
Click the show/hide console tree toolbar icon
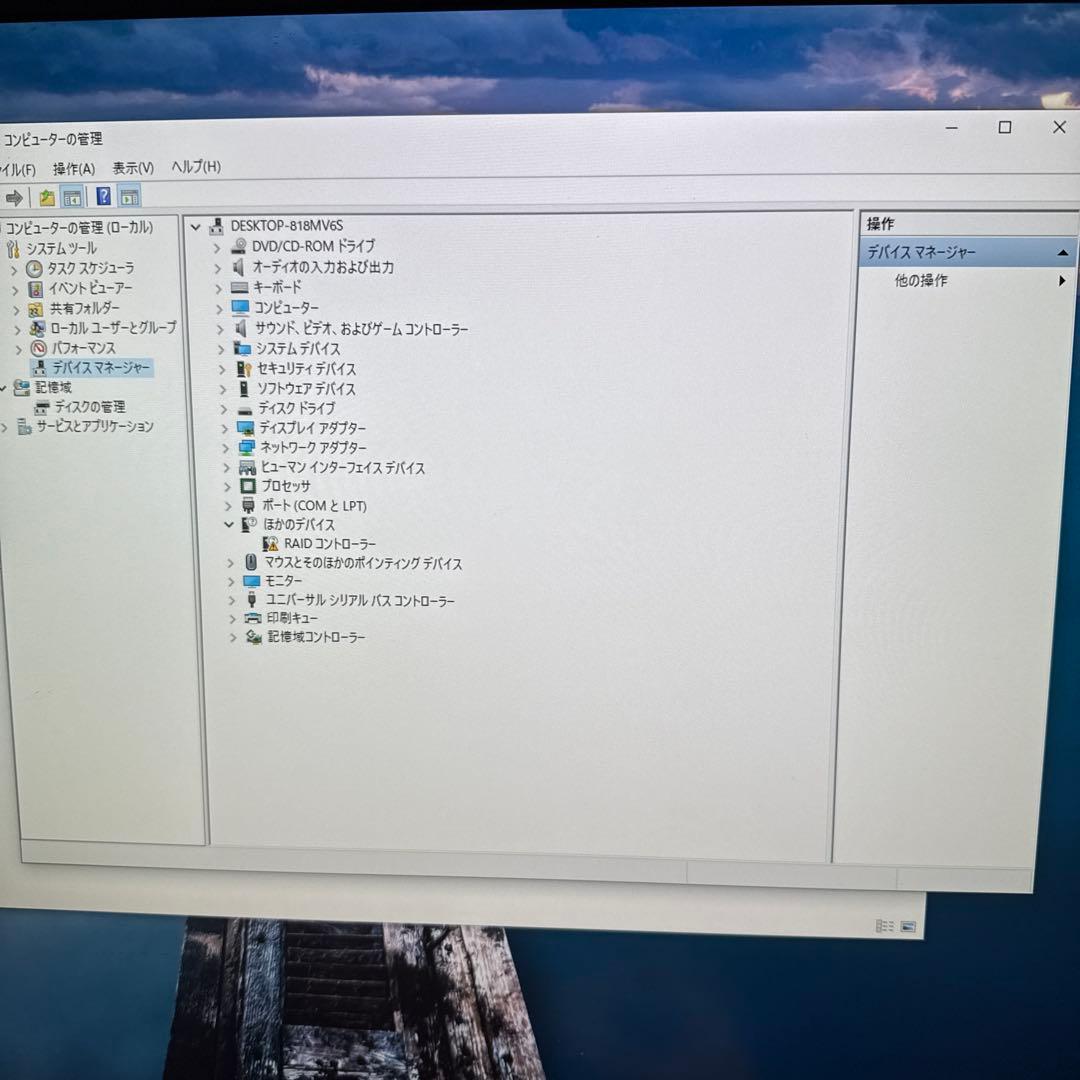pos(71,197)
